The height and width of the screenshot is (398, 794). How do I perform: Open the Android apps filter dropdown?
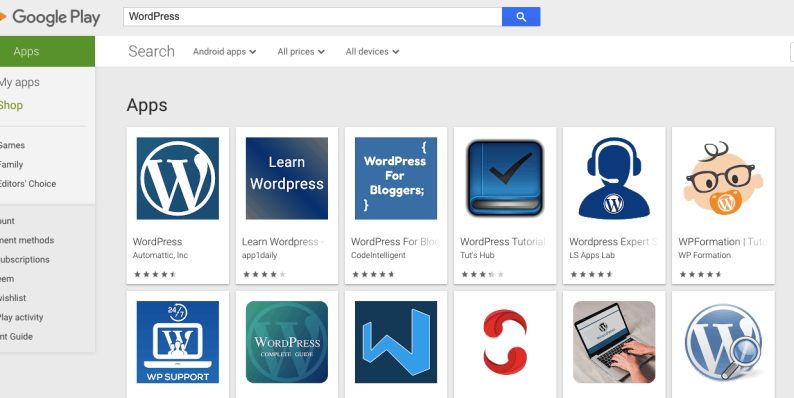(224, 52)
